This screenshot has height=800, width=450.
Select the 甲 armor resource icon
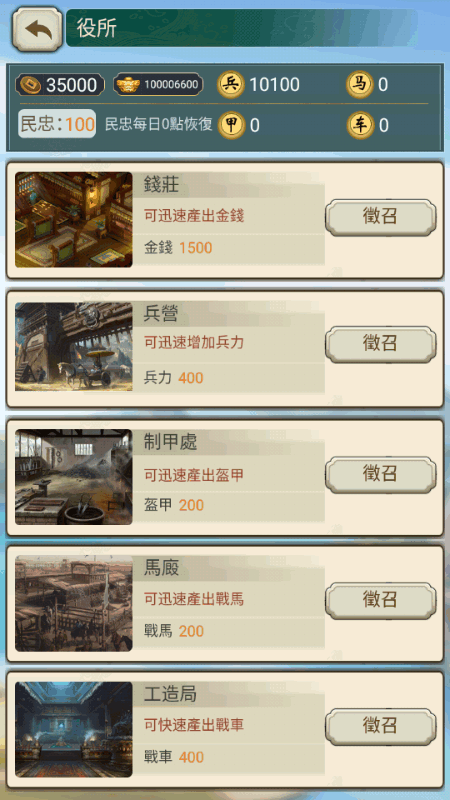(x=231, y=125)
